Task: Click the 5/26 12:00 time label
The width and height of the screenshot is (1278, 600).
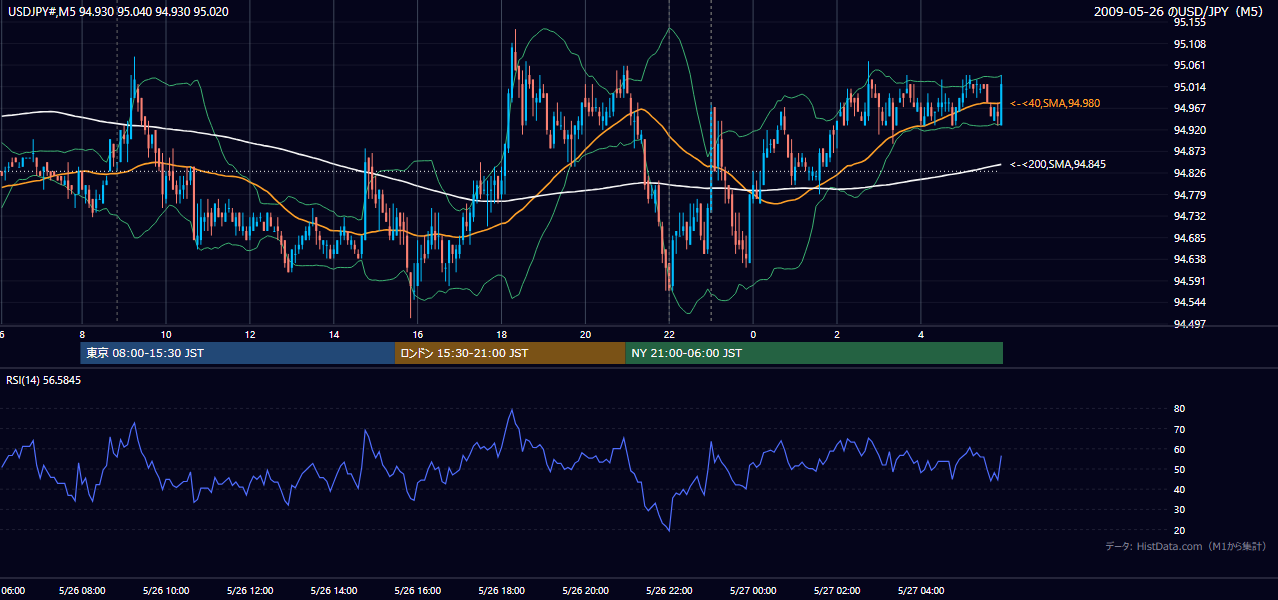Action: (250, 590)
